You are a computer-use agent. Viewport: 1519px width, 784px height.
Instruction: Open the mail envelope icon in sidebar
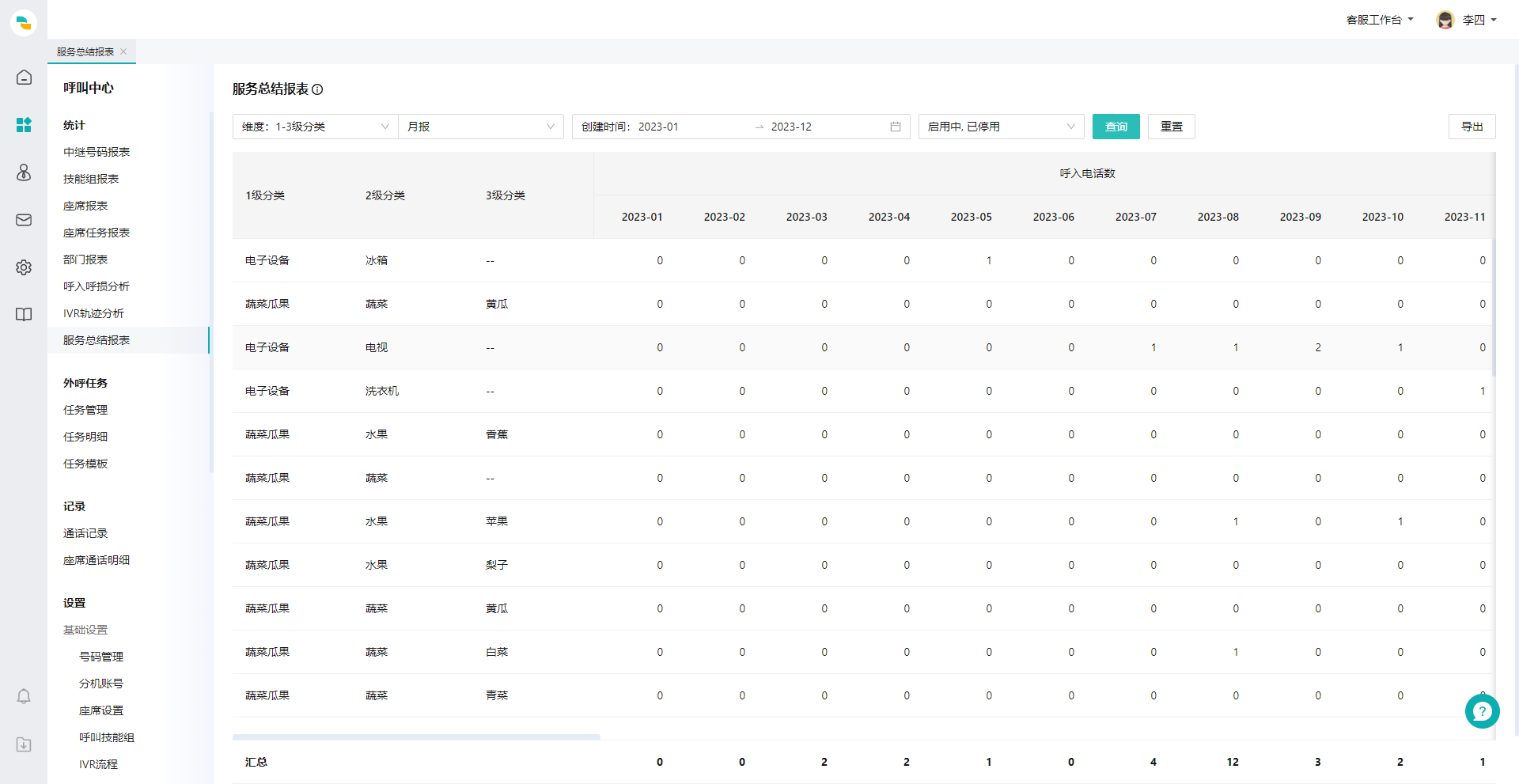[x=24, y=220]
